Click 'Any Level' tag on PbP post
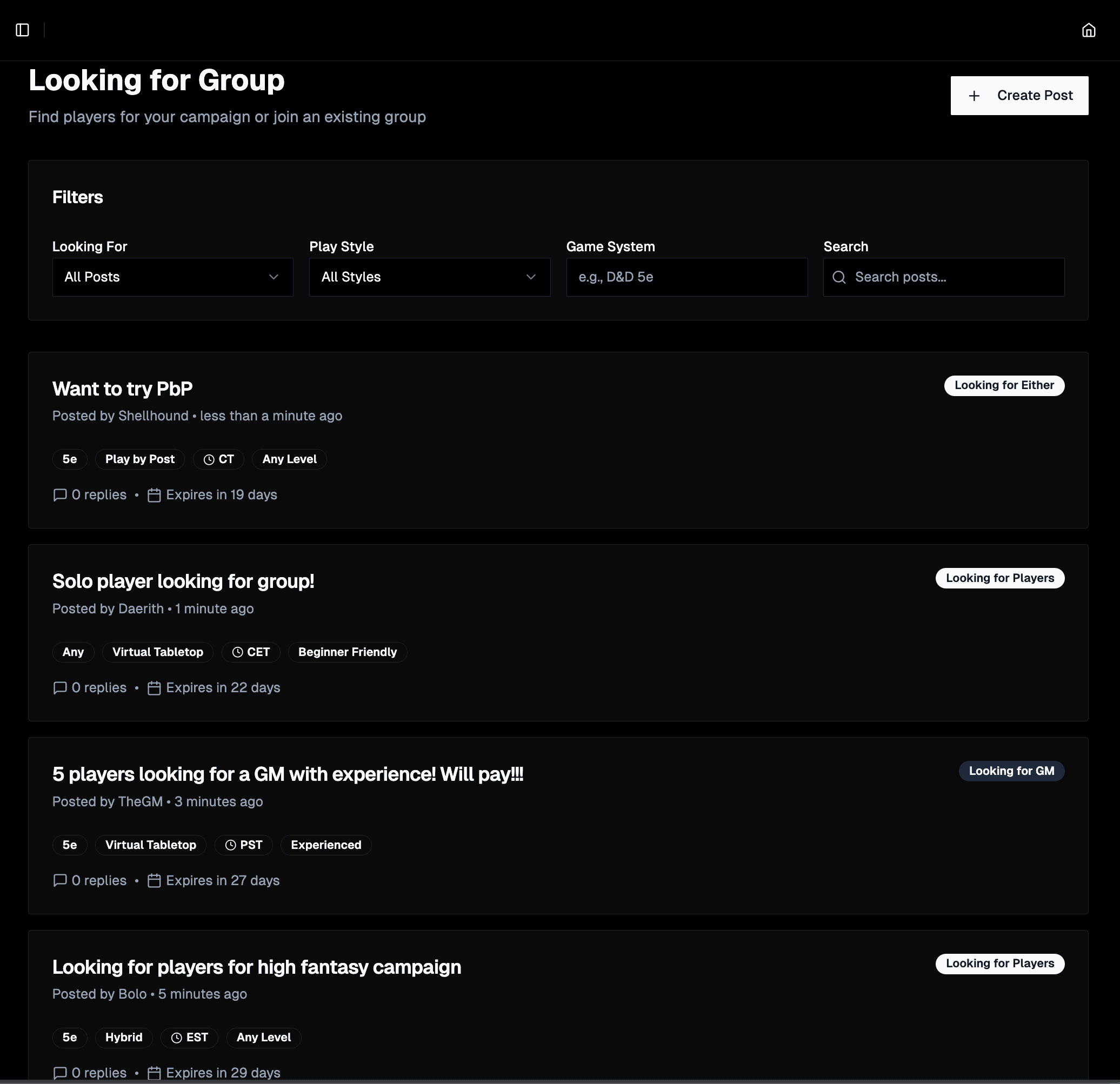Viewport: 1120px width, 1084px height. pos(289,459)
